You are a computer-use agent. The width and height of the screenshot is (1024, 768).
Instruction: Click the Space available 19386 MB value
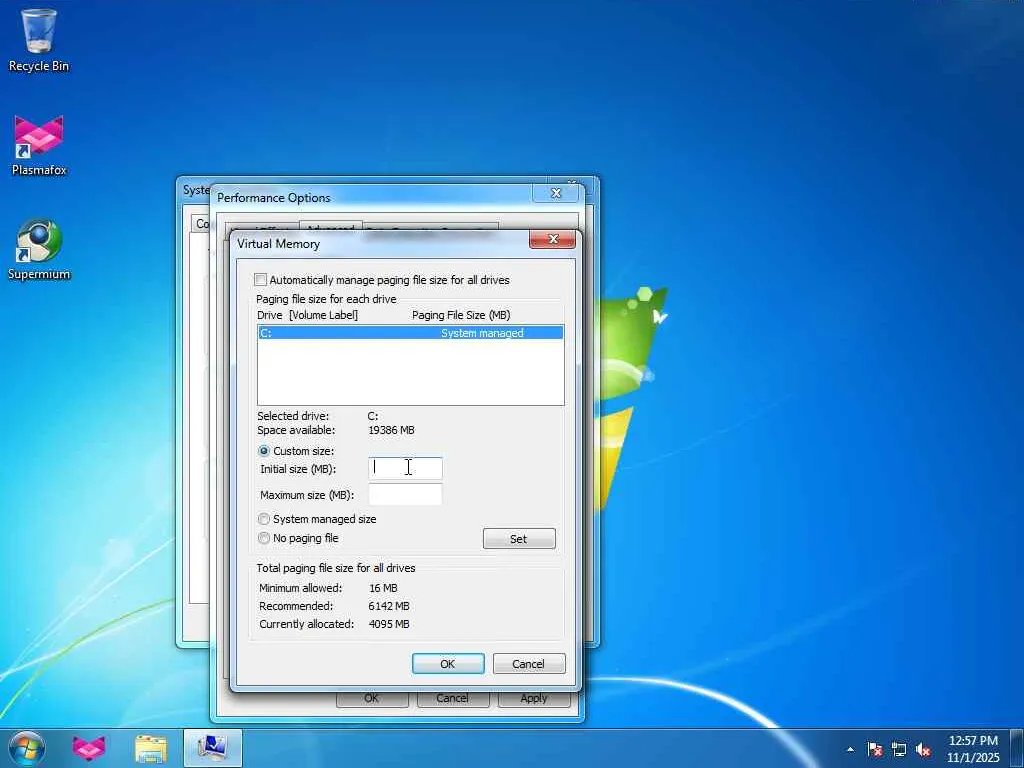[391, 430]
